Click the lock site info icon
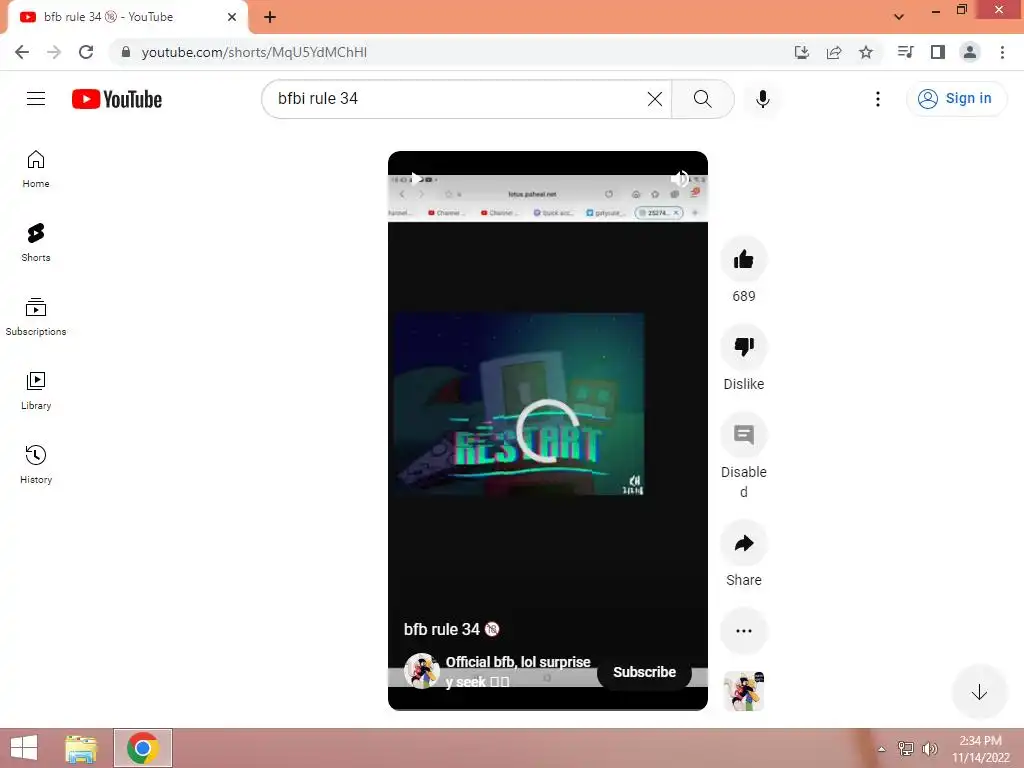The height and width of the screenshot is (768, 1024). click(125, 52)
